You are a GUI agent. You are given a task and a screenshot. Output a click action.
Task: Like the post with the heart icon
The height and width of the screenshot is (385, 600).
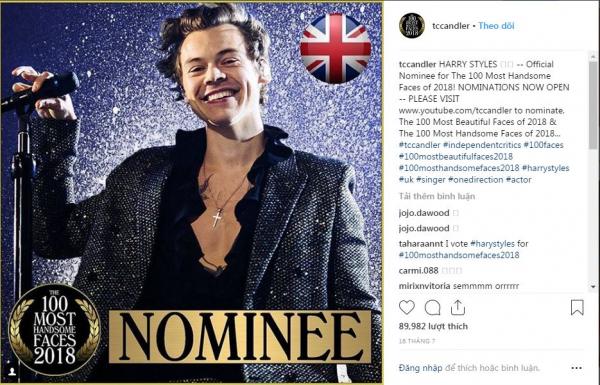click(407, 307)
